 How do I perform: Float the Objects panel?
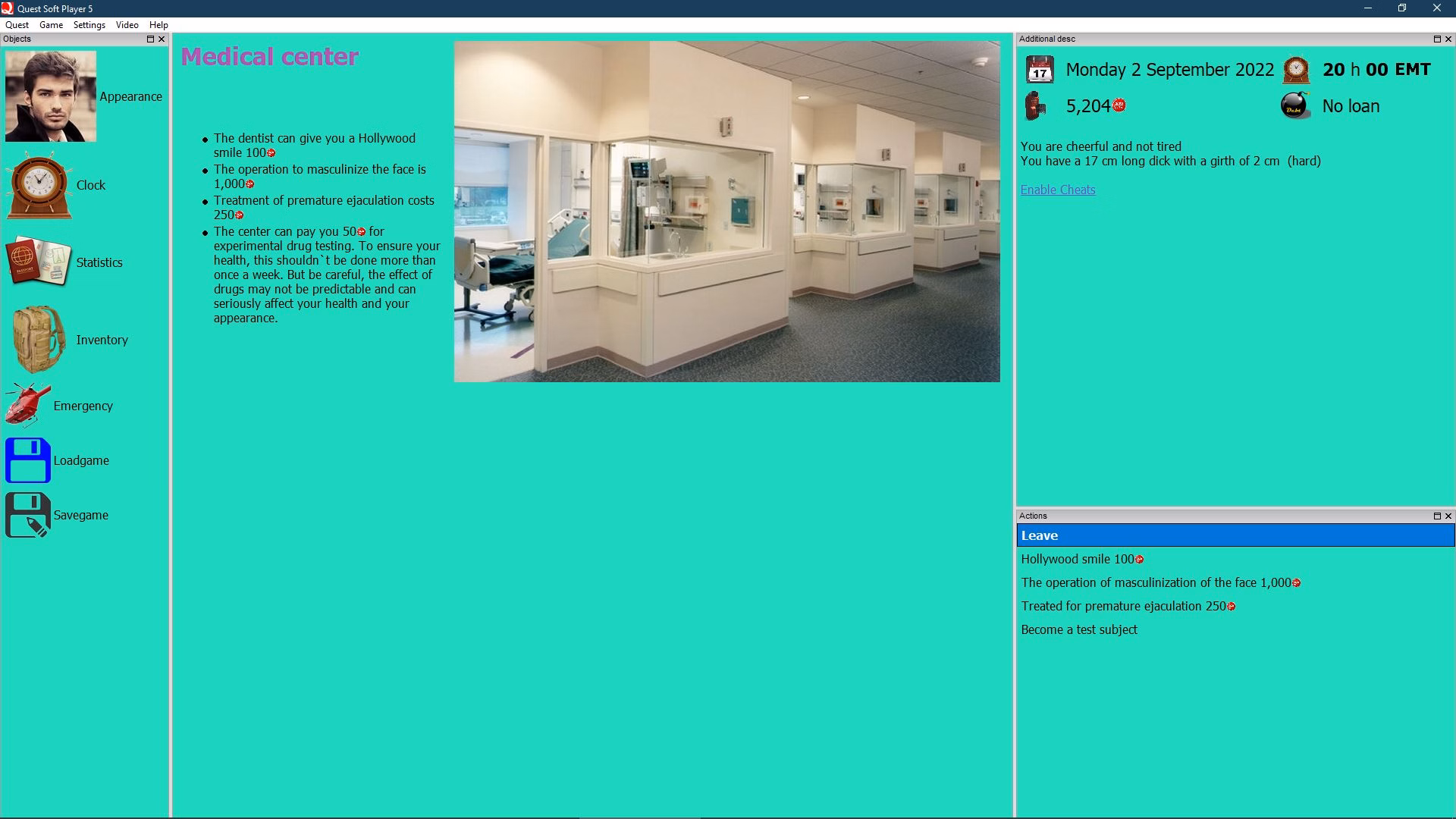coord(150,39)
